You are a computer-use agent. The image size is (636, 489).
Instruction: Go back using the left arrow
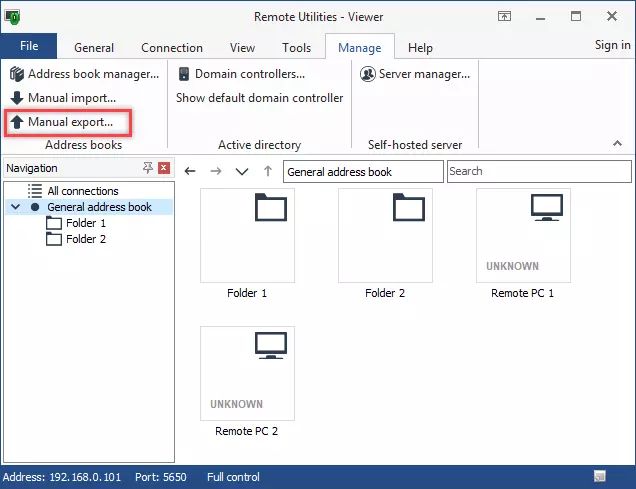pyautogui.click(x=190, y=172)
